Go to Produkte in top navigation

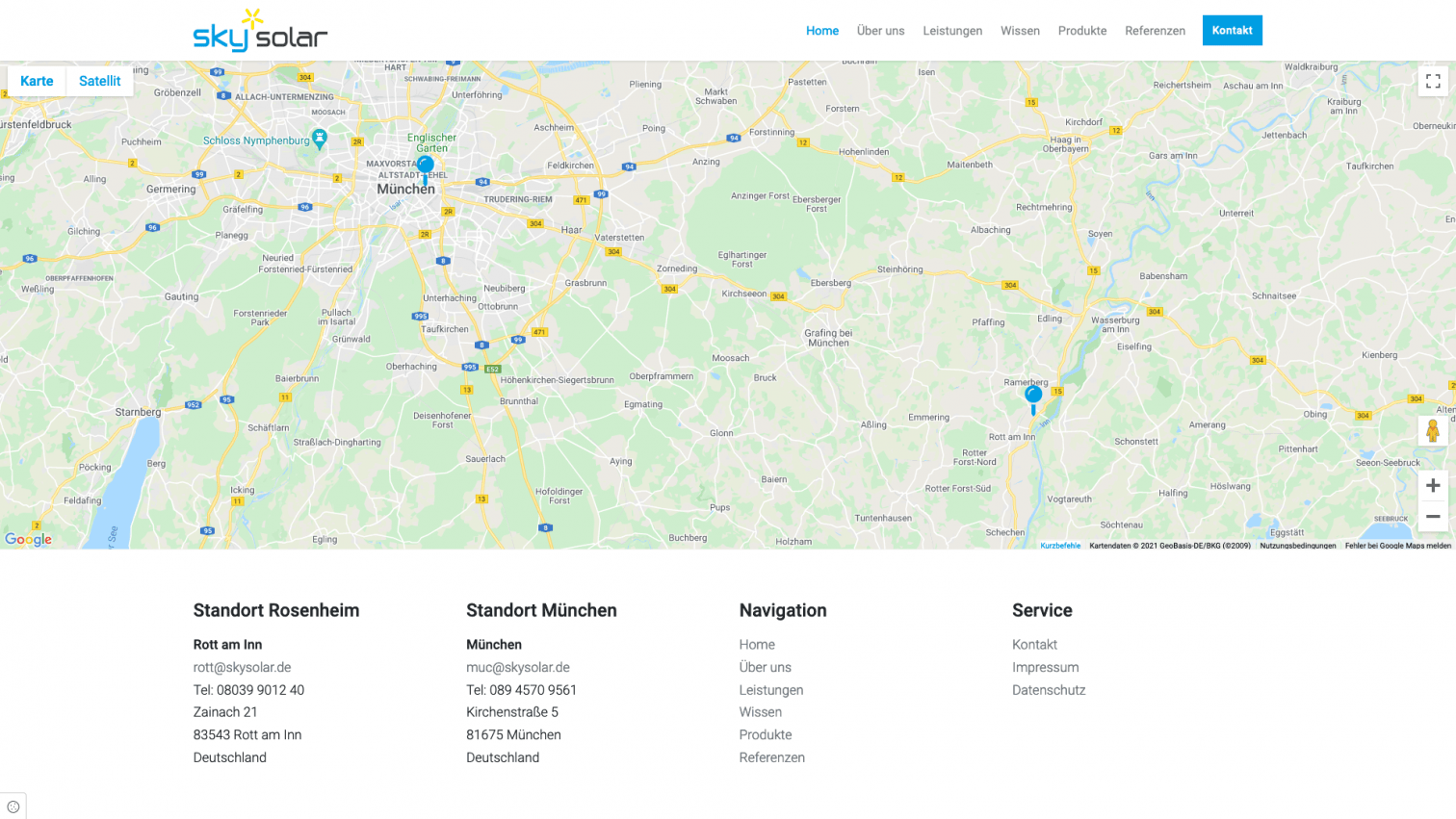[1081, 31]
